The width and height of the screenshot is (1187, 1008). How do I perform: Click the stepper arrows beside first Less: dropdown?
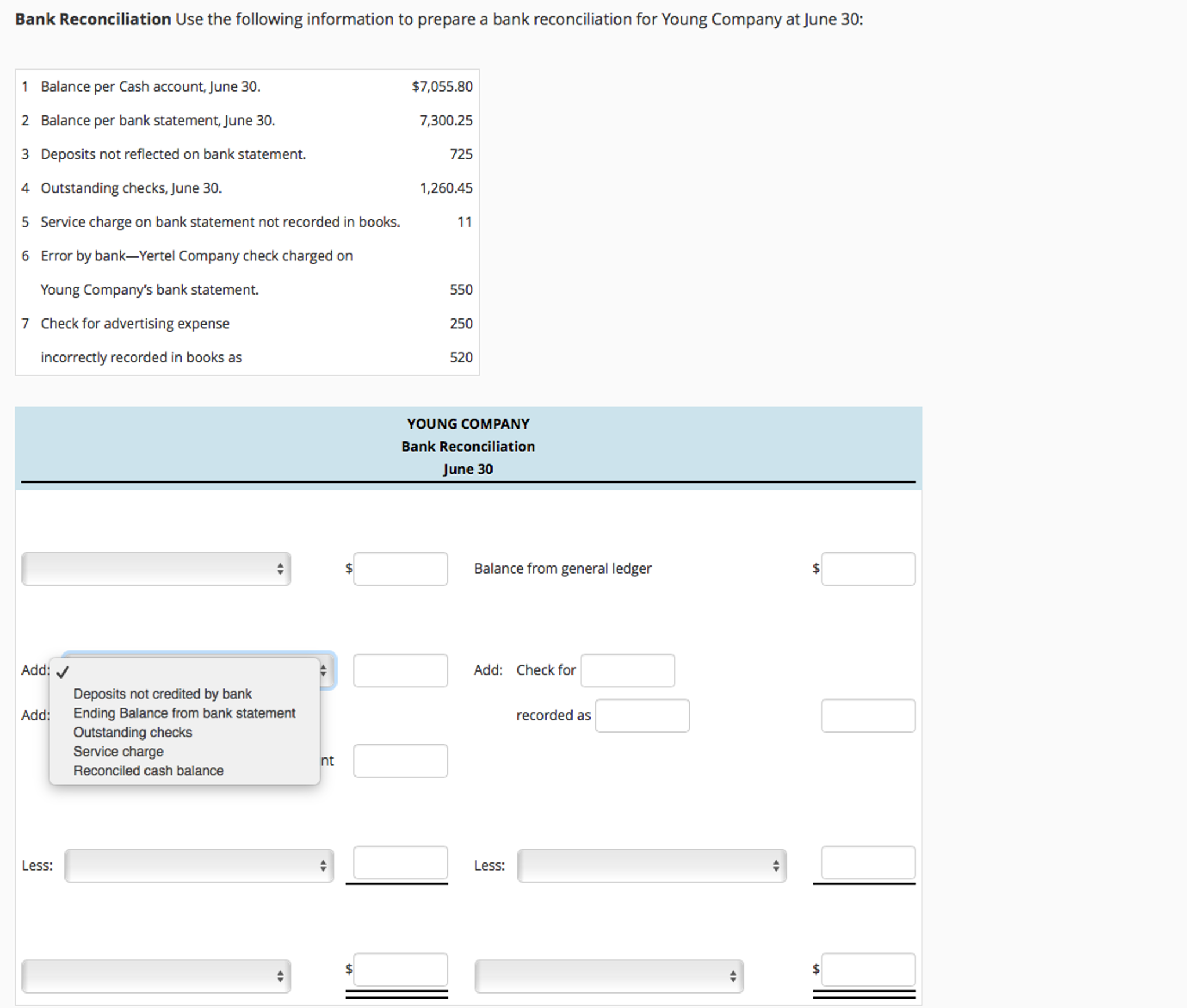coord(323,865)
